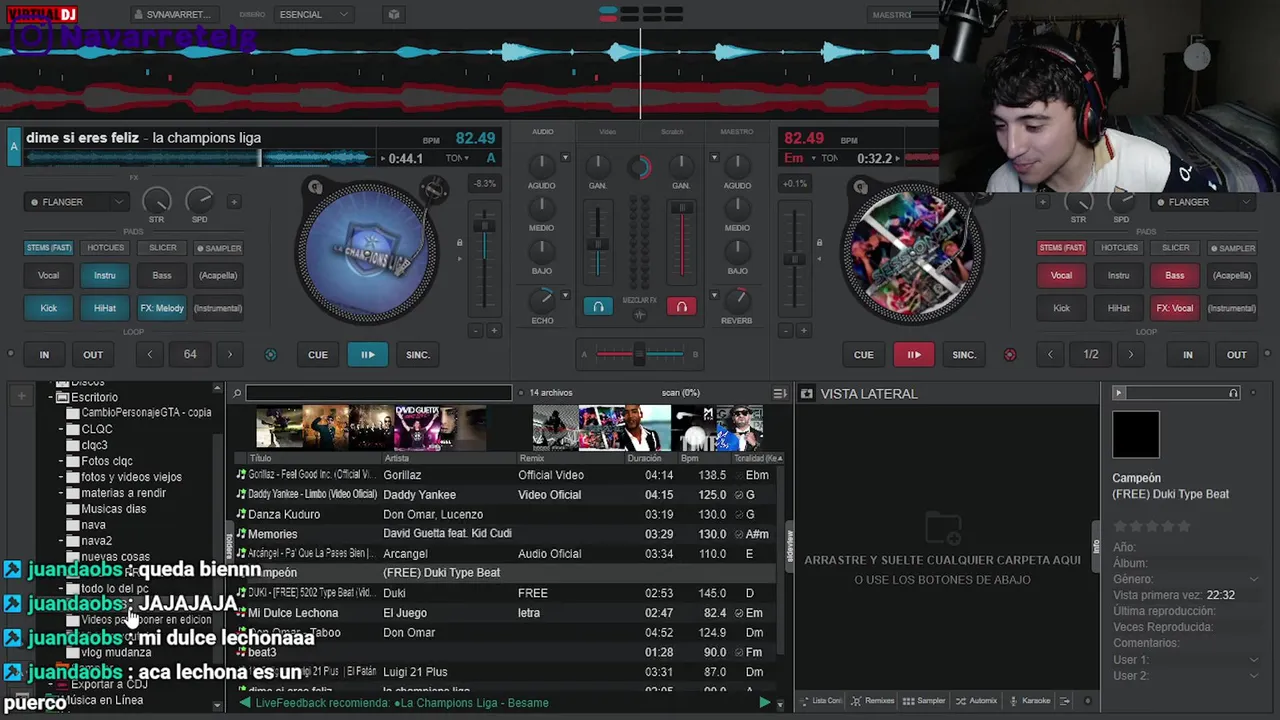The width and height of the screenshot is (1280, 720).
Task: Click the left deck quantize target icon
Action: click(270, 355)
